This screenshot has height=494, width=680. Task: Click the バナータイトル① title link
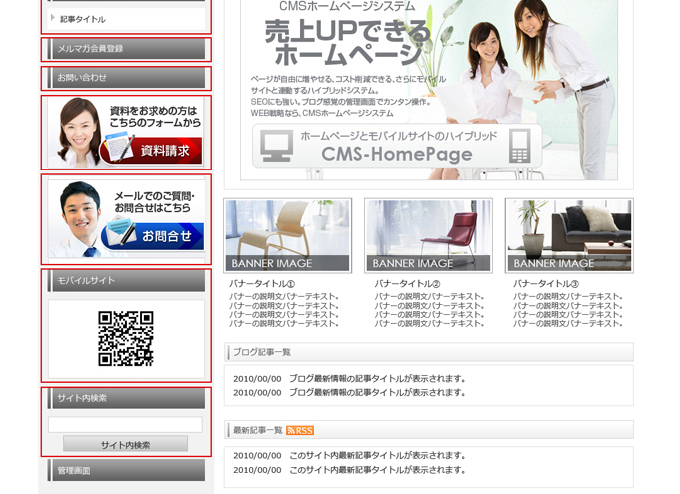262,283
